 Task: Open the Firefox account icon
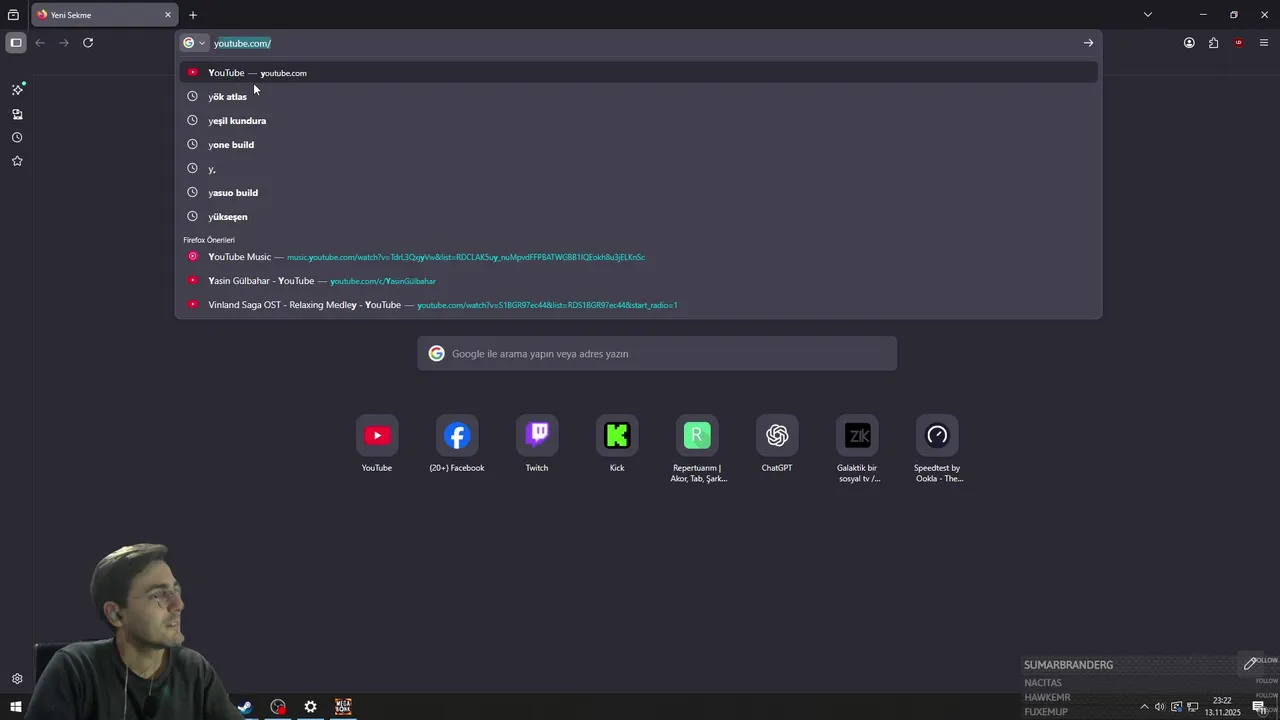coord(1189,43)
